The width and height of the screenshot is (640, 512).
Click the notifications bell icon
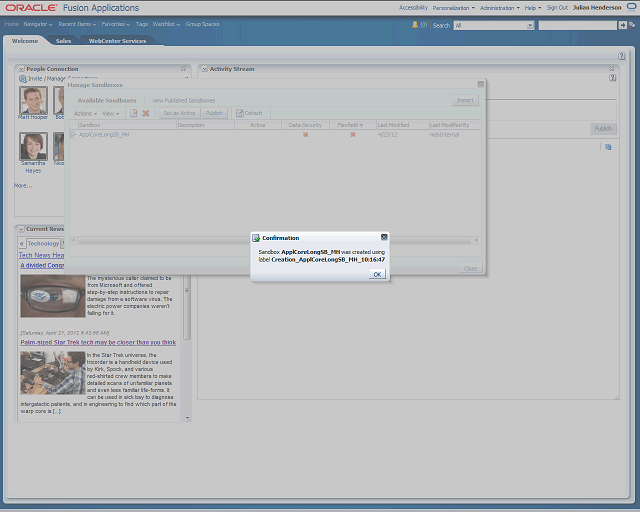[415, 25]
